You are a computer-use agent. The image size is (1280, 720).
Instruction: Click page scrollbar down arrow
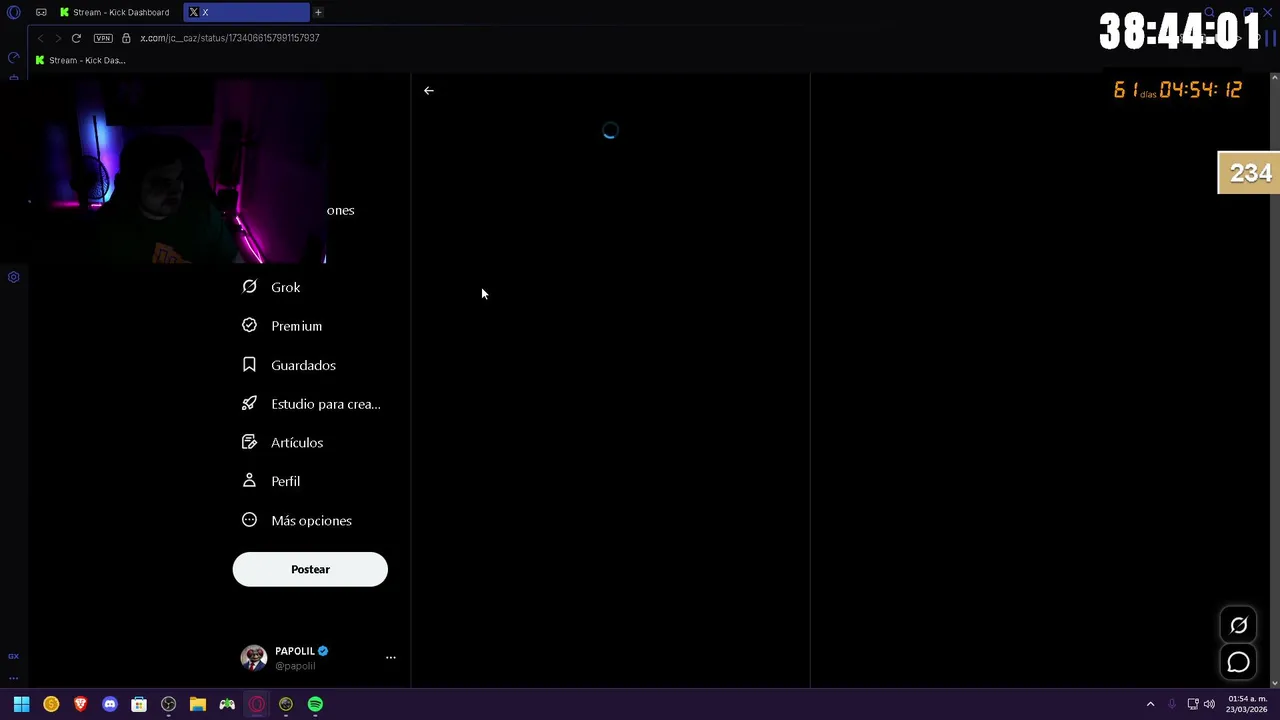pos(1274,683)
